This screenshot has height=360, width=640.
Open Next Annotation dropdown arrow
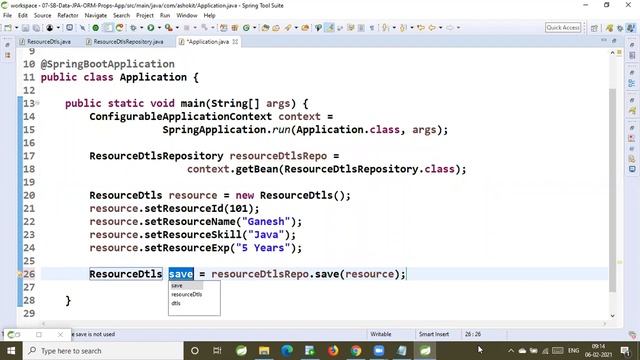click(394, 28)
